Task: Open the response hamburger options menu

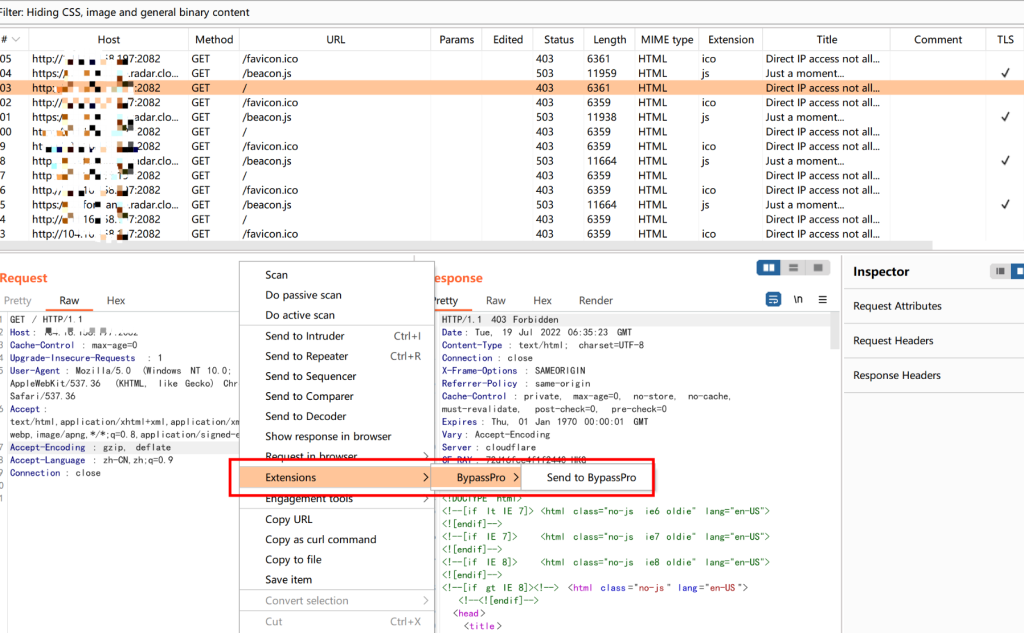Action: [x=823, y=299]
